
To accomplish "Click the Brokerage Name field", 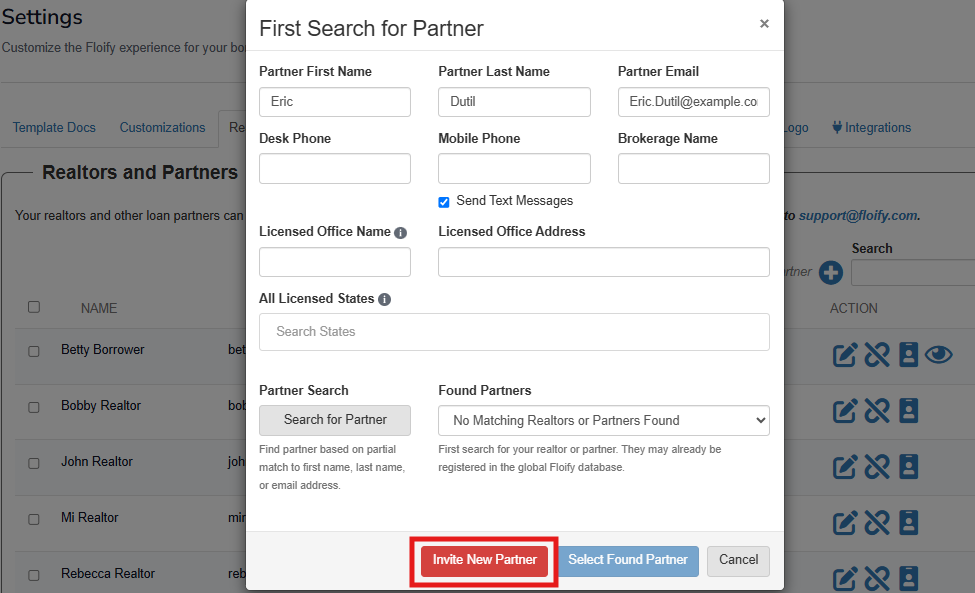I will [x=693, y=168].
